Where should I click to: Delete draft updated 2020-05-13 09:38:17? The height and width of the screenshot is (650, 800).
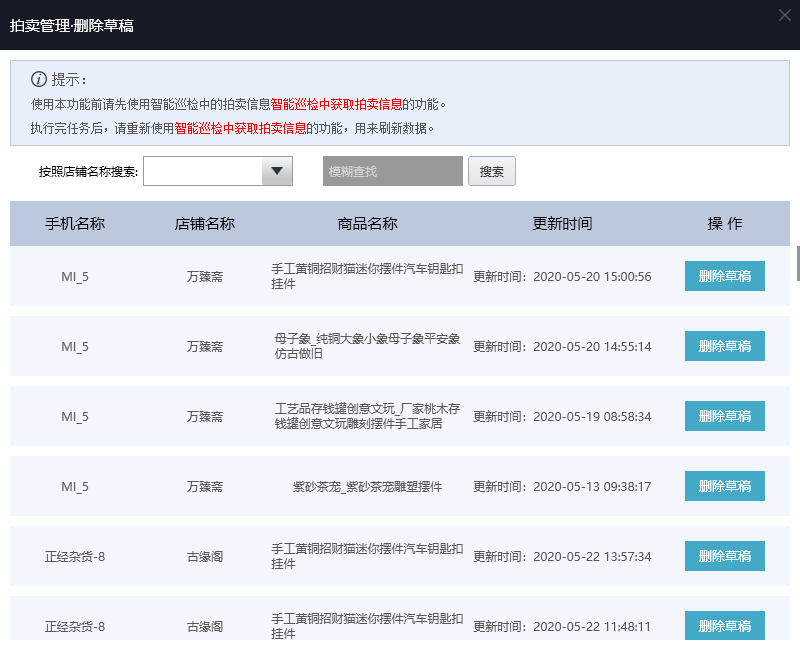(724, 486)
